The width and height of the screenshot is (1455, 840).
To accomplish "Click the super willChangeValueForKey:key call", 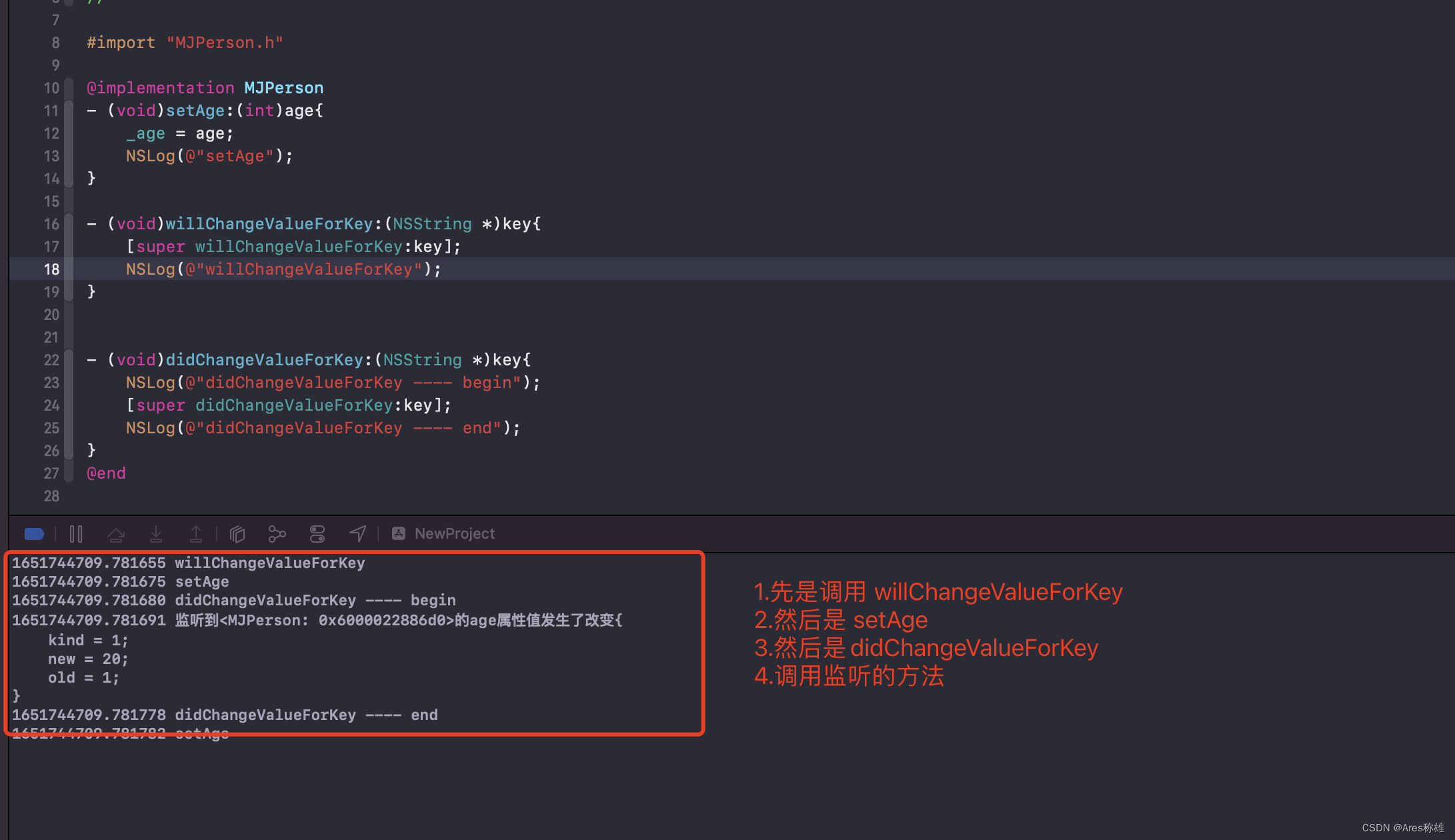I will pos(293,247).
